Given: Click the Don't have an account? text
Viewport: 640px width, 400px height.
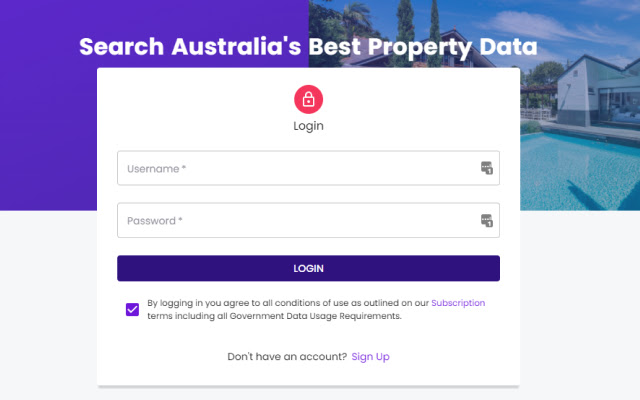Looking at the screenshot, I should tap(287, 356).
